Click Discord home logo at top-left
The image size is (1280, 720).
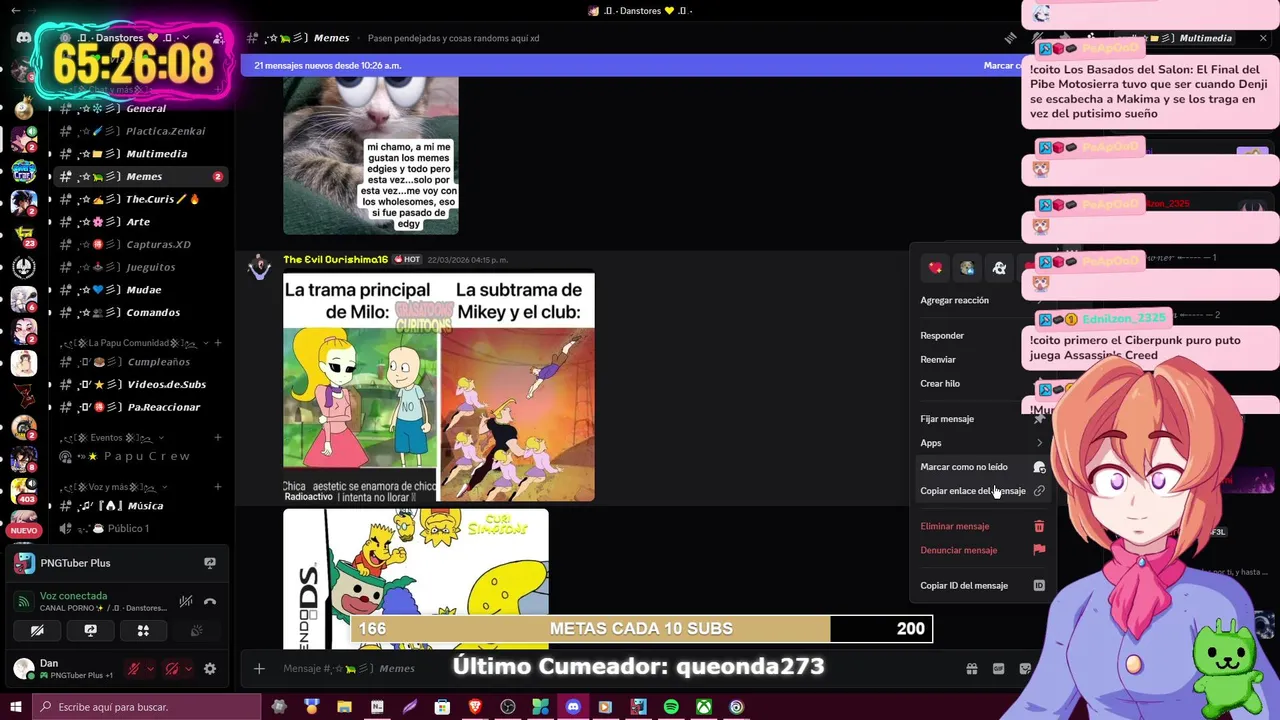[x=23, y=38]
